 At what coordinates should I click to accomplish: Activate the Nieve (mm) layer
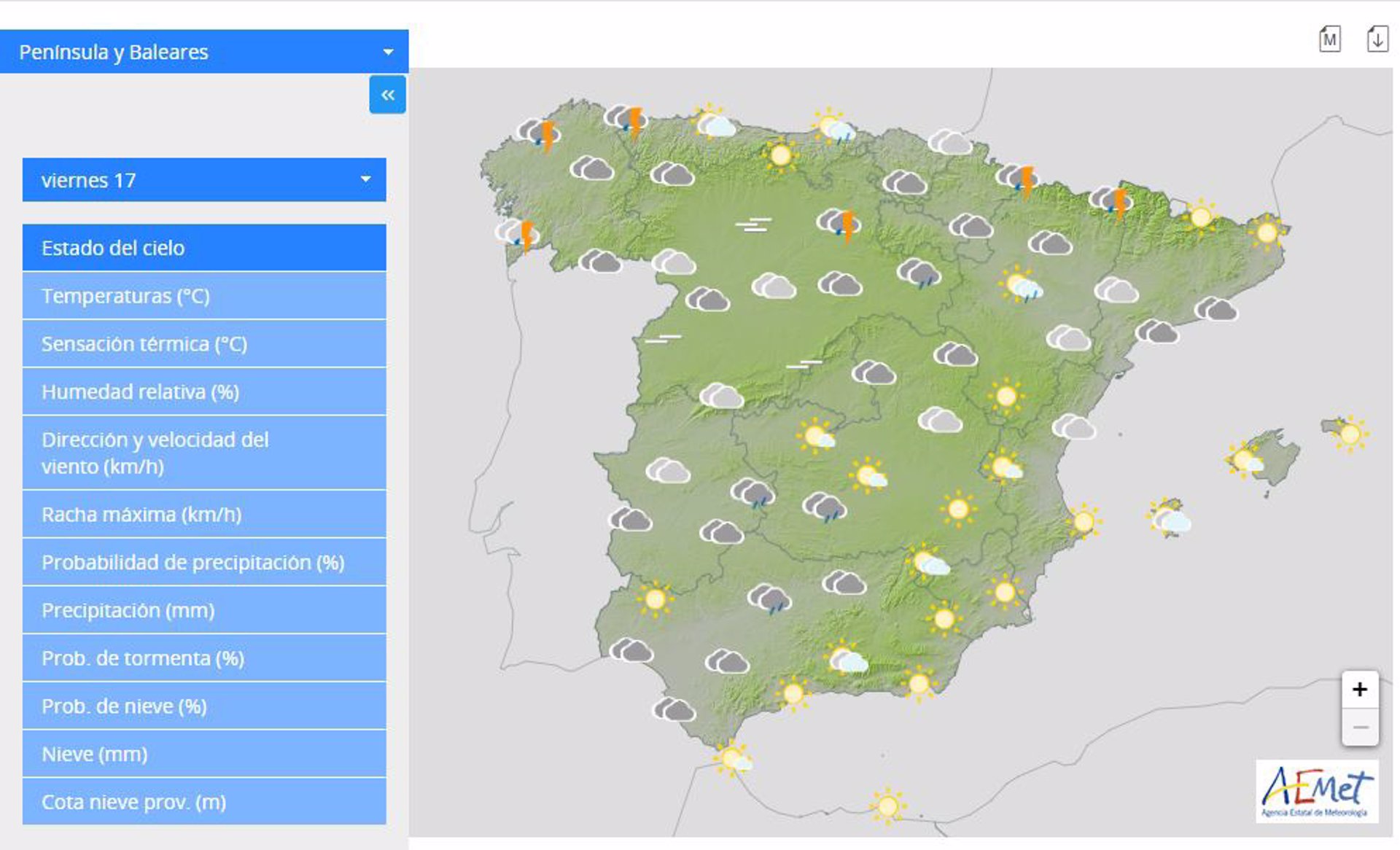204,754
